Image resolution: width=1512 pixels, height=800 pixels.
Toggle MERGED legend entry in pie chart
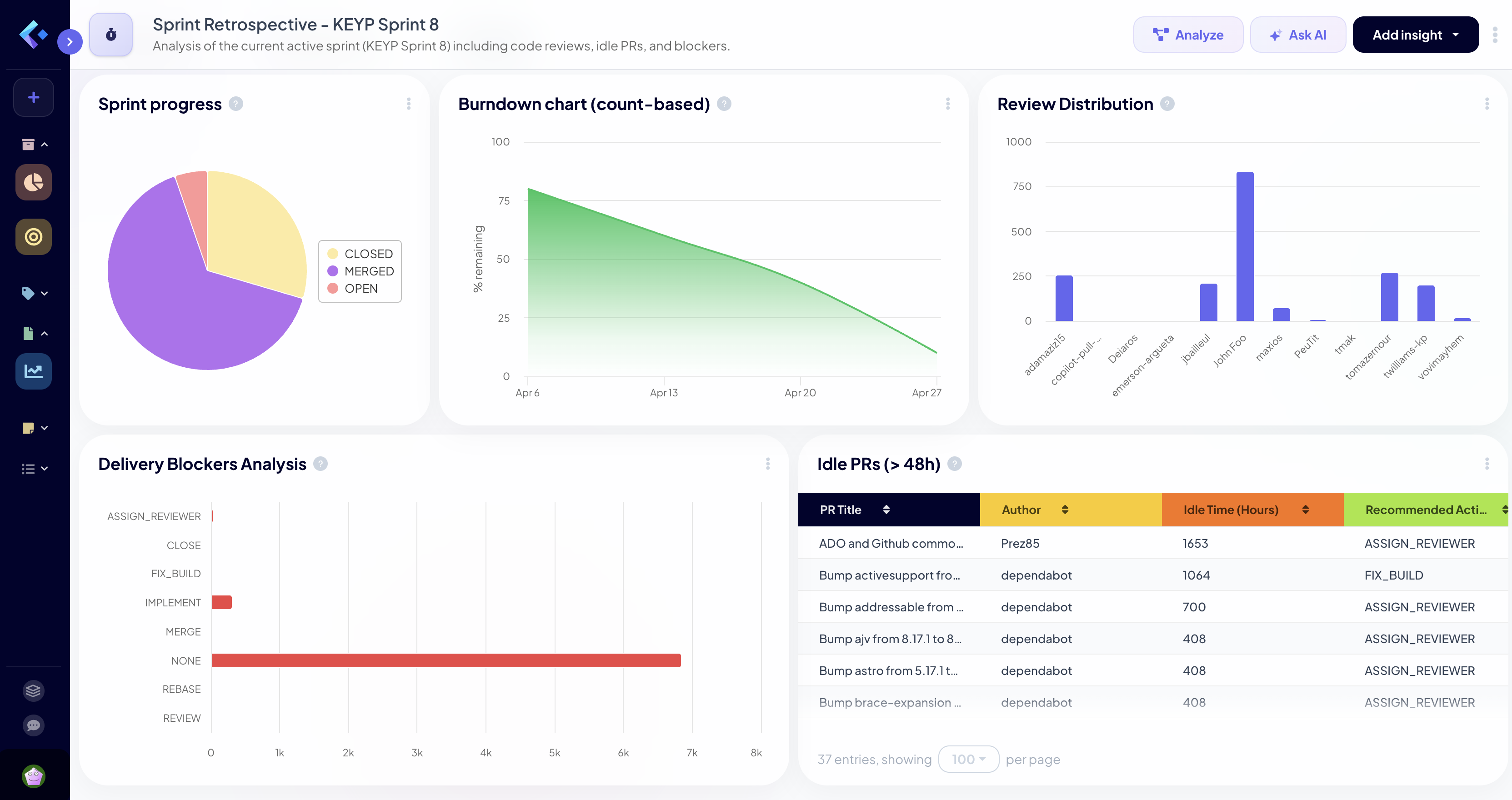point(360,270)
